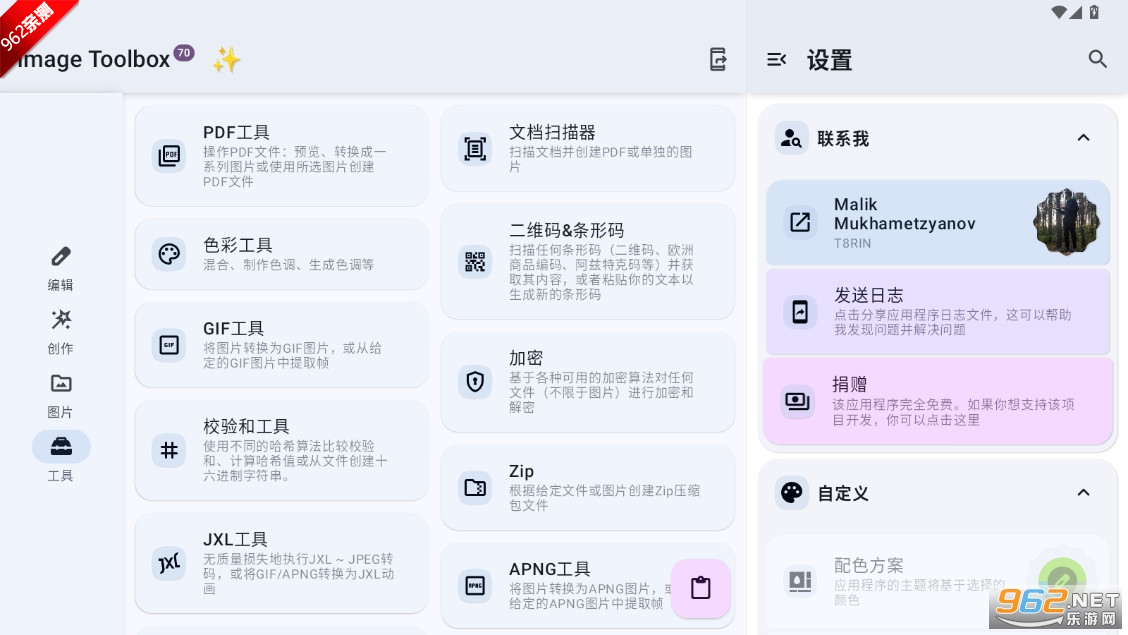Select the 工具 navigation tab
Viewport: 1128px width, 635px height.
(x=61, y=457)
